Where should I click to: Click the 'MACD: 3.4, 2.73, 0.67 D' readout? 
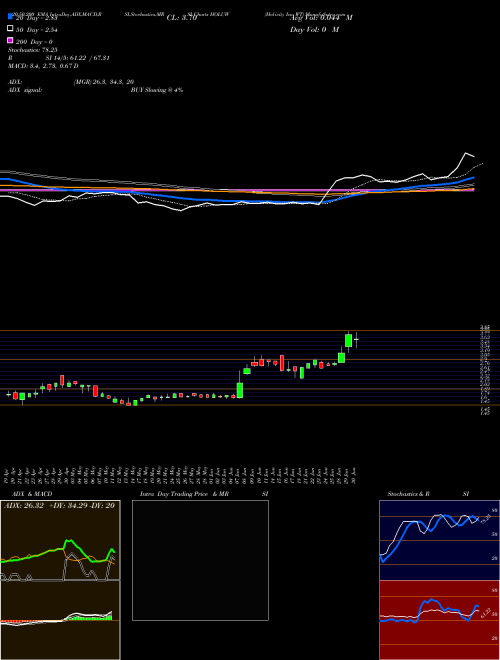[43, 66]
